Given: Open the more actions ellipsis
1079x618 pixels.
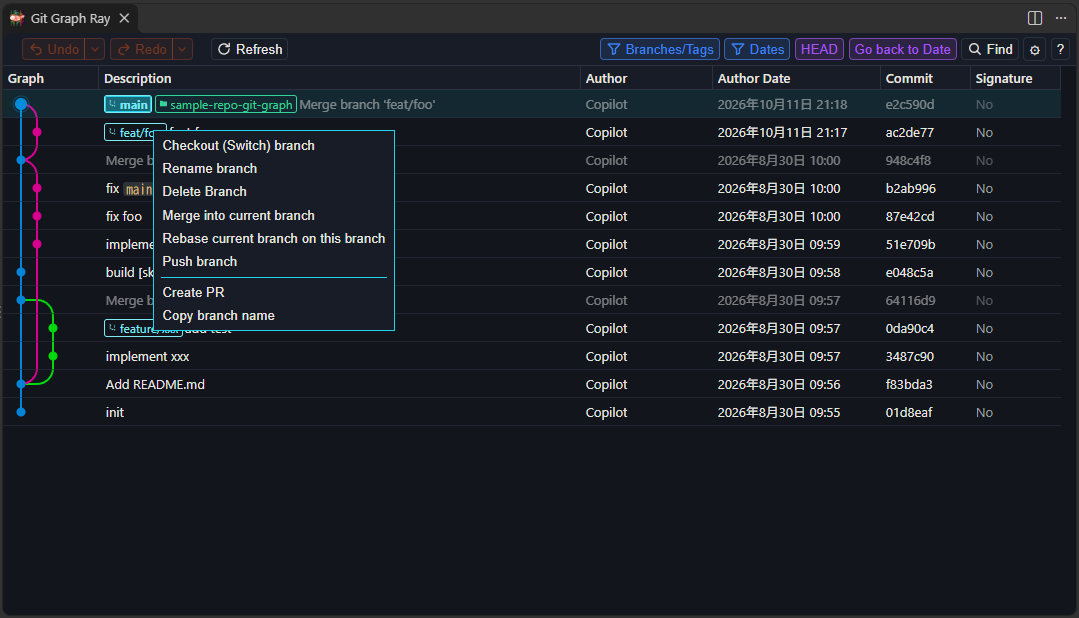Looking at the screenshot, I should [x=1060, y=18].
